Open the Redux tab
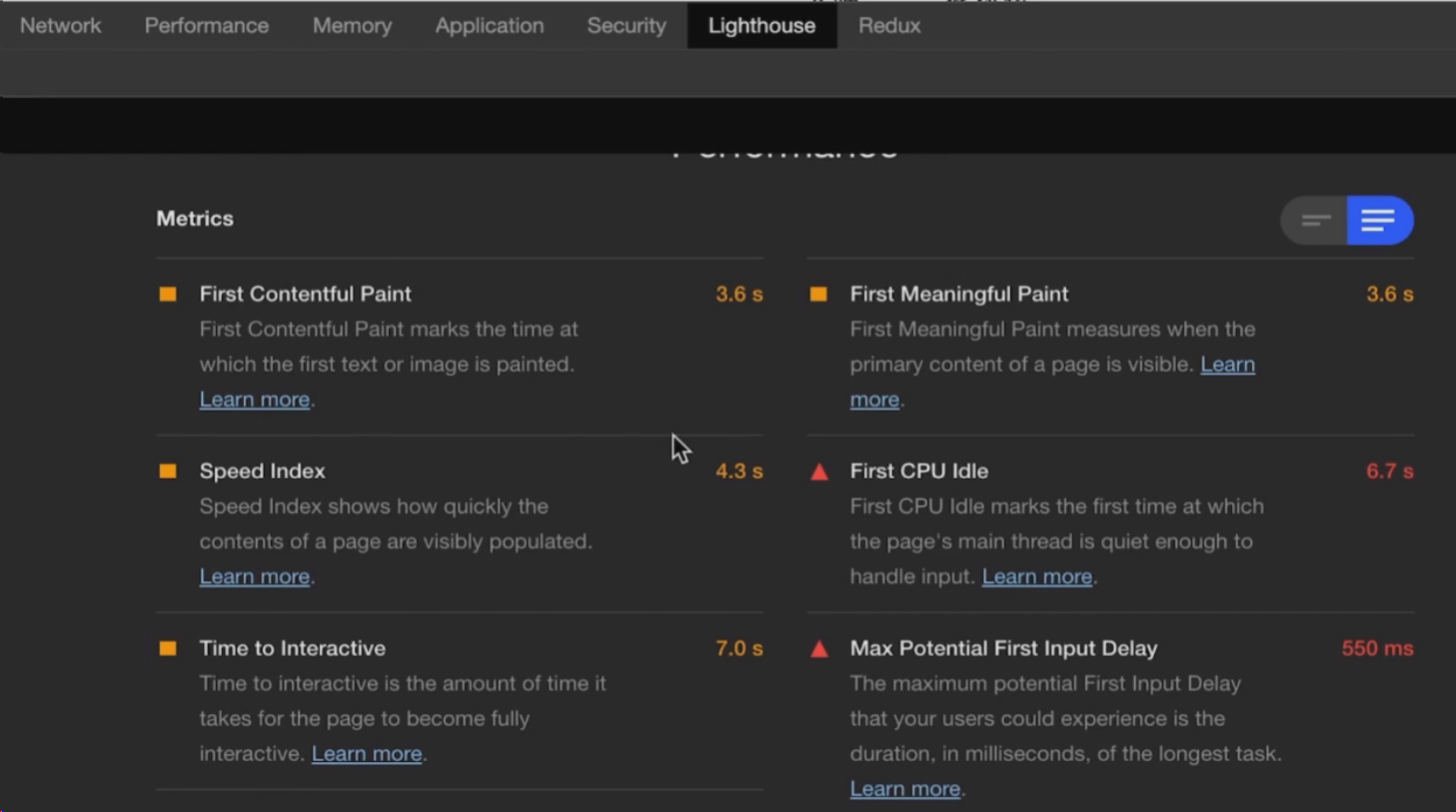Viewport: 1456px width, 812px height. 889,25
